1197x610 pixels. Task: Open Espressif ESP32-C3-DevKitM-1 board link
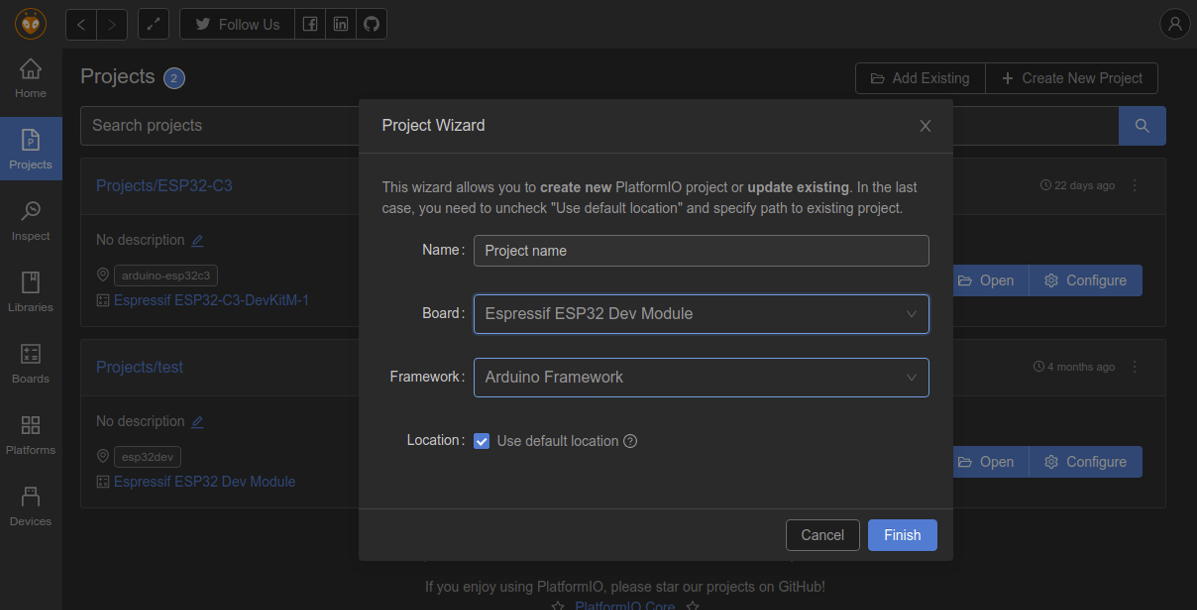pyautogui.click(x=211, y=300)
